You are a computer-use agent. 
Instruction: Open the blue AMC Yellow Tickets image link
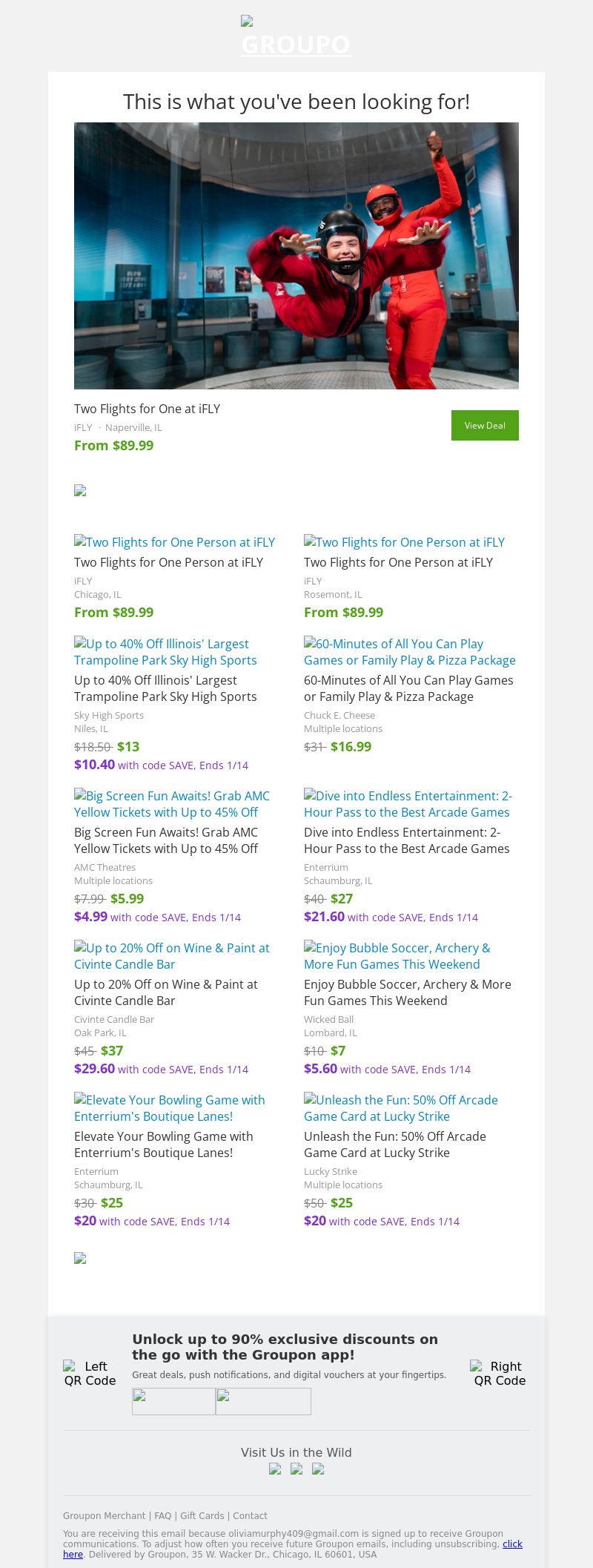click(171, 804)
